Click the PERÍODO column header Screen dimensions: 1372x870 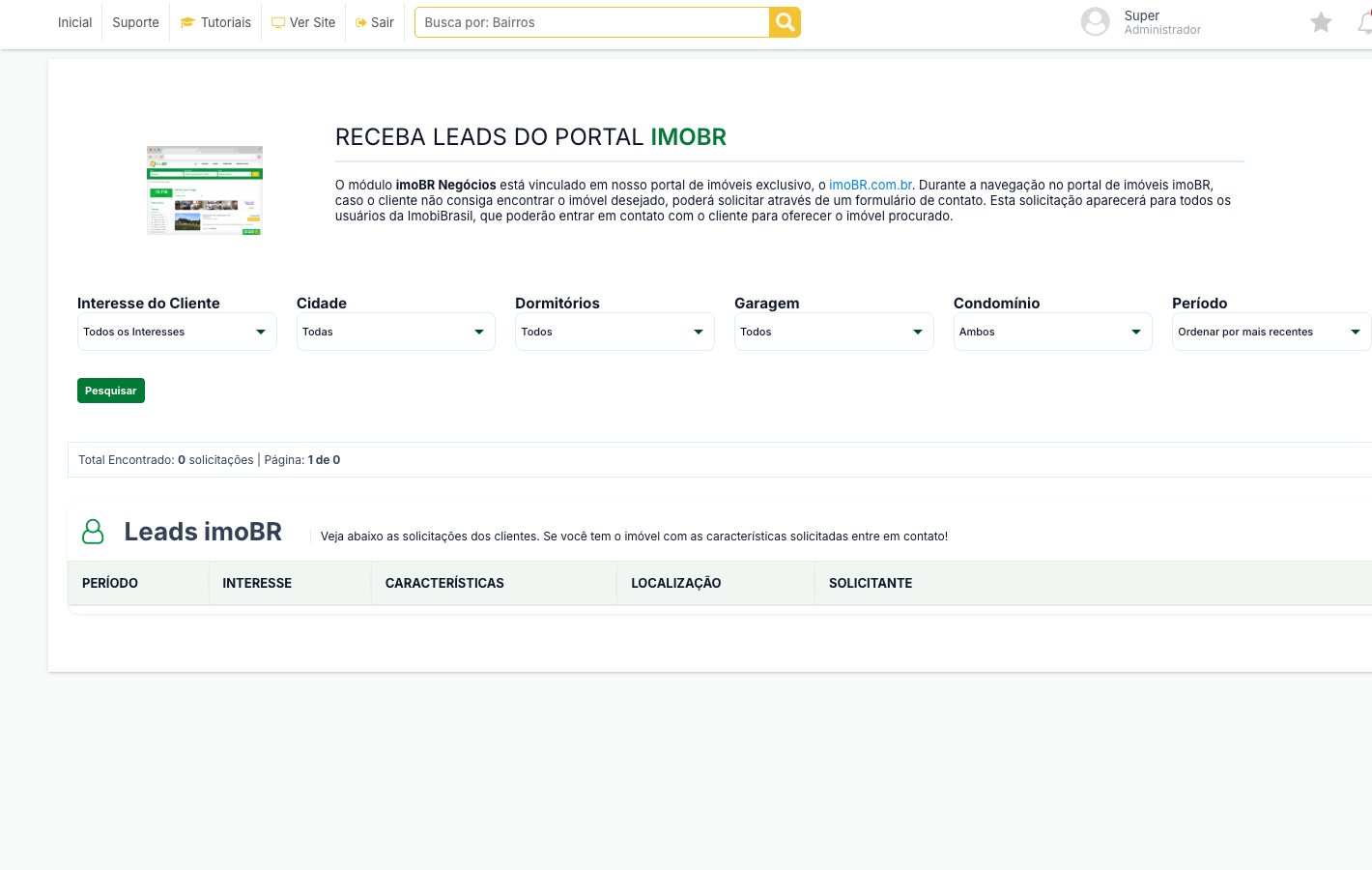click(110, 583)
